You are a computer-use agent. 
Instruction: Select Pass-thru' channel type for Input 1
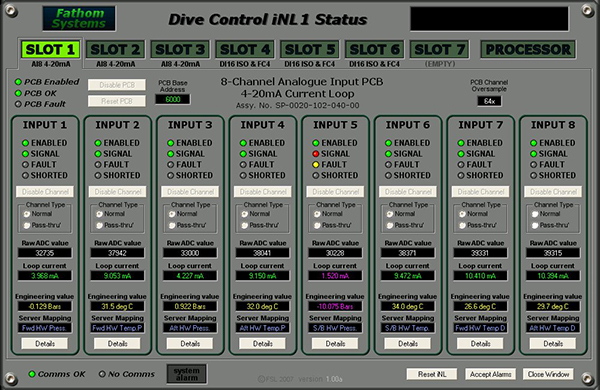[27, 226]
